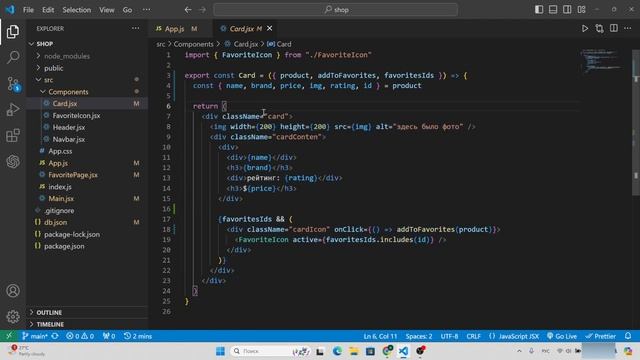Image resolution: width=640 pixels, height=360 pixels.
Task: Click the editor minimap
Action: [603, 61]
